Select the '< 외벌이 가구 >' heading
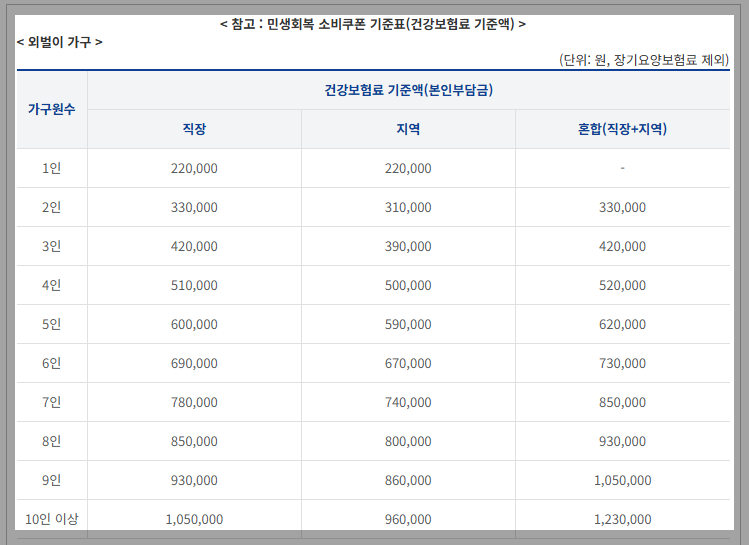The height and width of the screenshot is (545, 749). 60,42
